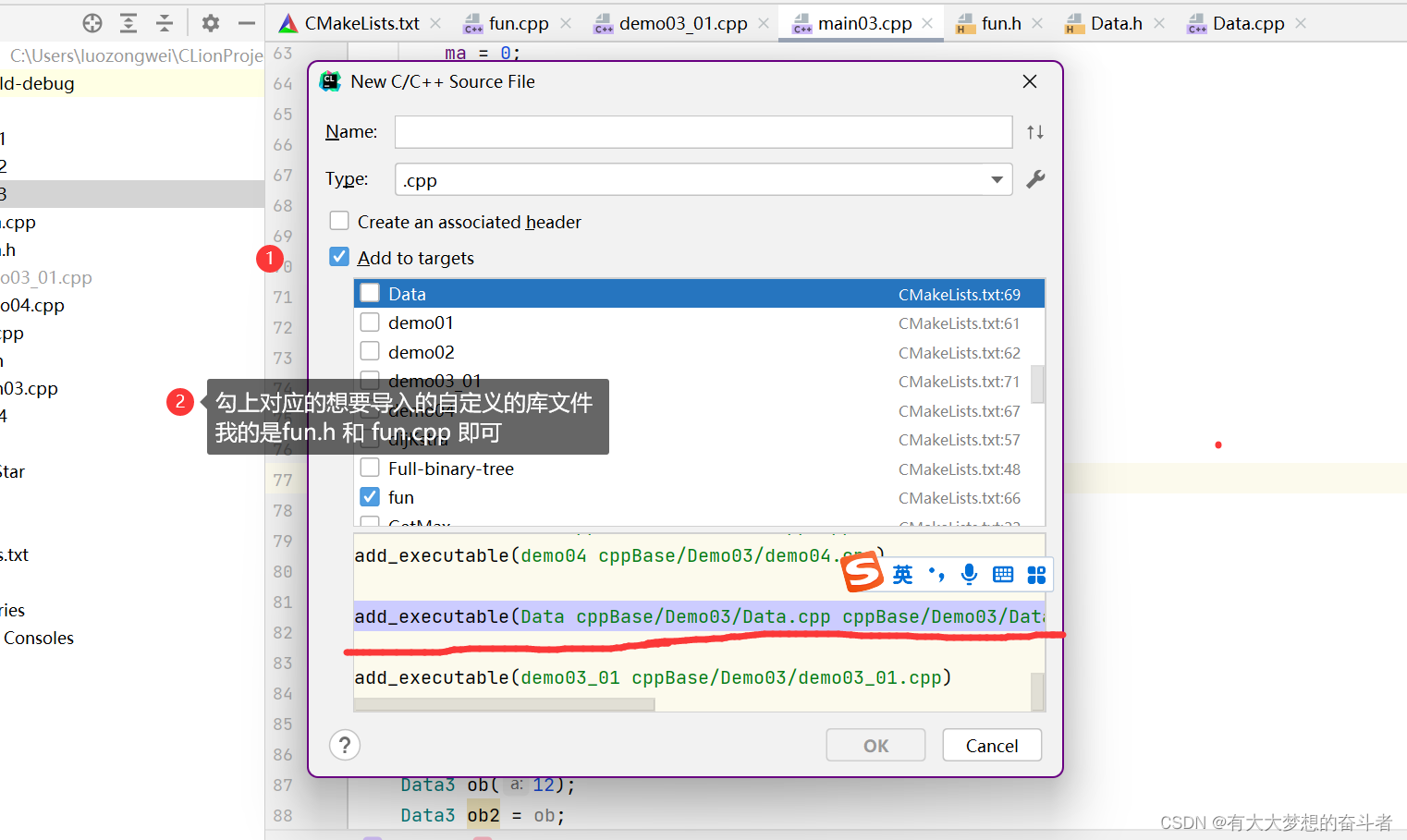Click the CMake preview horizontal scrollbar

505,704
